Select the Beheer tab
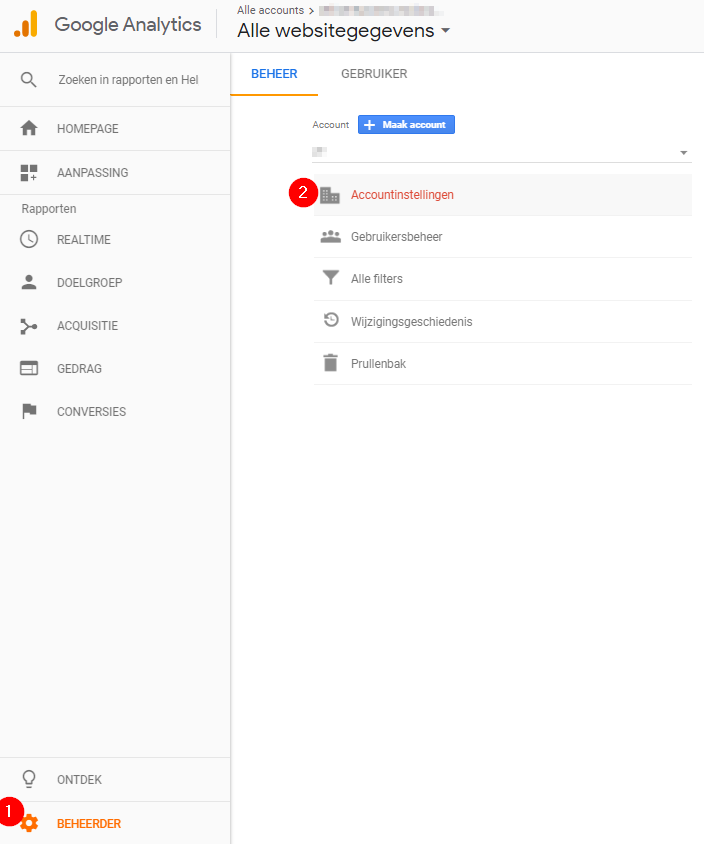This screenshot has width=704, height=844. [274, 74]
